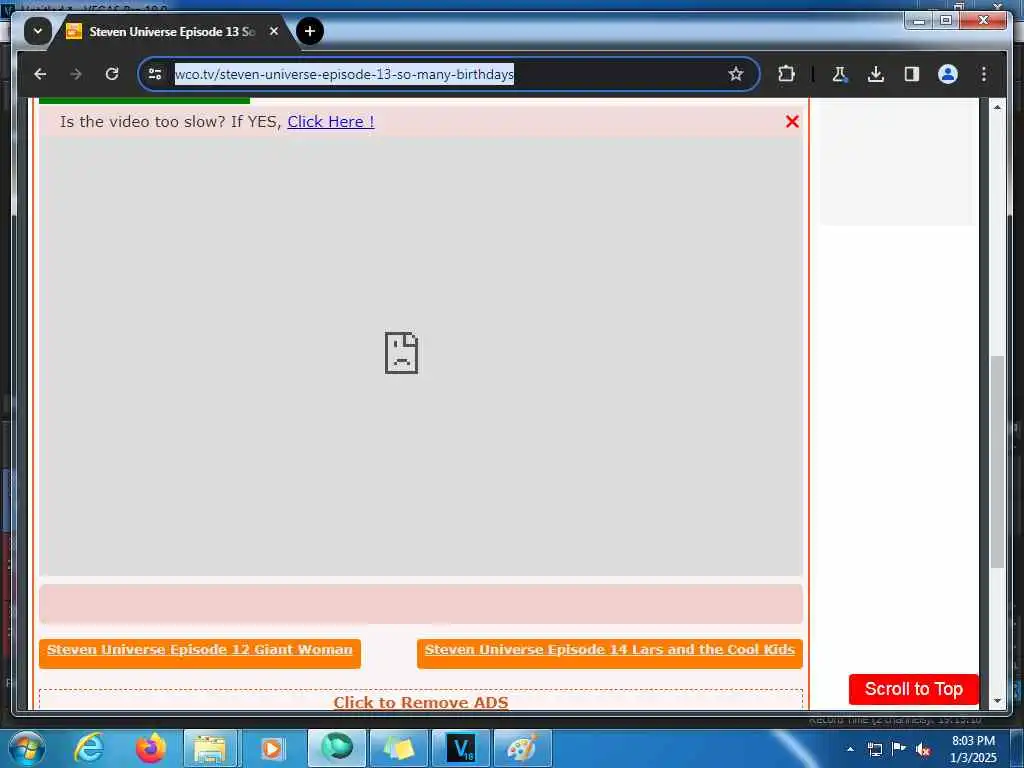This screenshot has height=768, width=1024.
Task: Click the network tray icon
Action: coord(874,749)
